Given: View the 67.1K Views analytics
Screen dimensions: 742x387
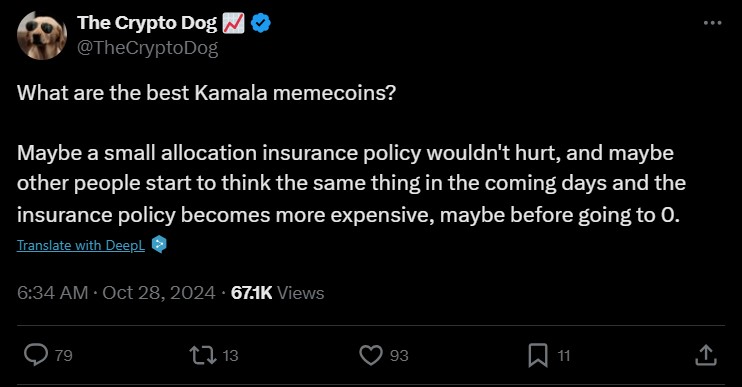Looking at the screenshot, I should point(277,293).
